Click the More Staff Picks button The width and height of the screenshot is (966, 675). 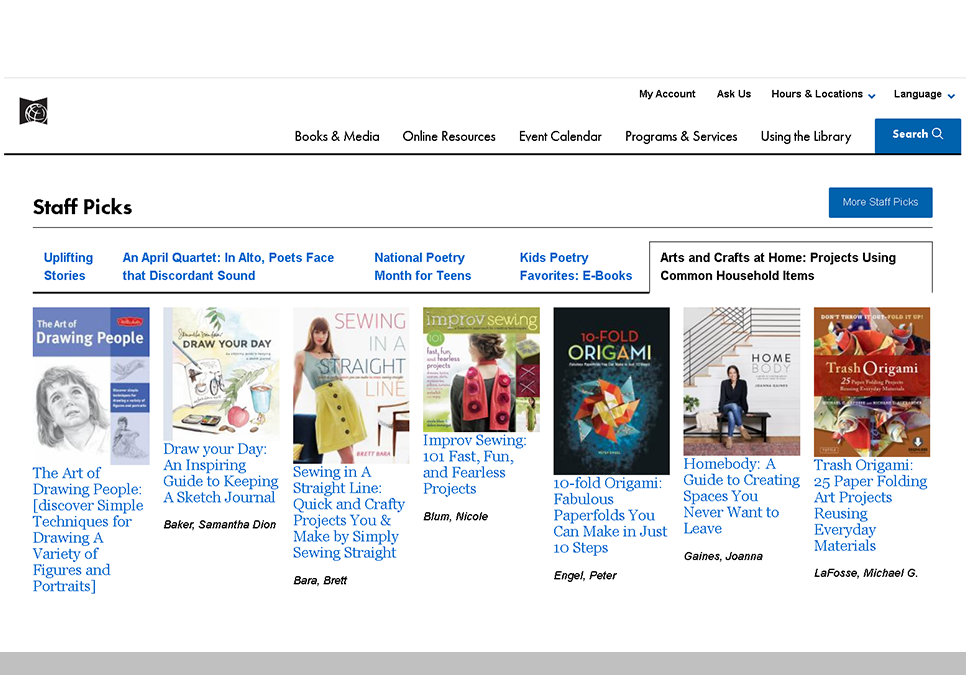880,202
